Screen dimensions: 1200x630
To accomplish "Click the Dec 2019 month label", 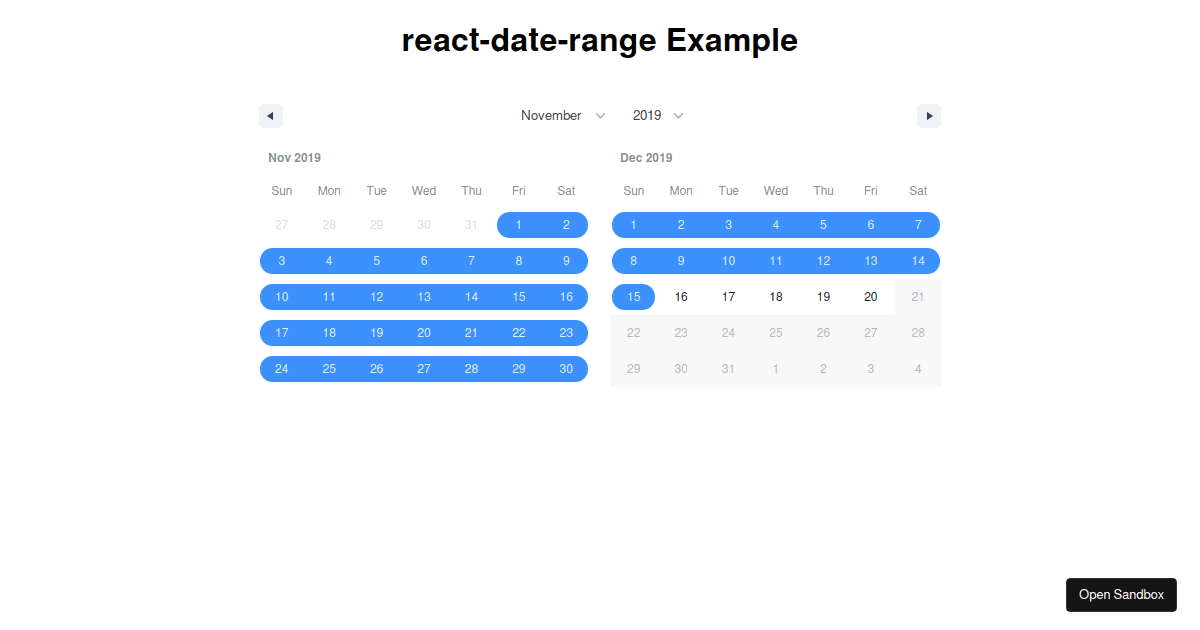I will pyautogui.click(x=646, y=157).
